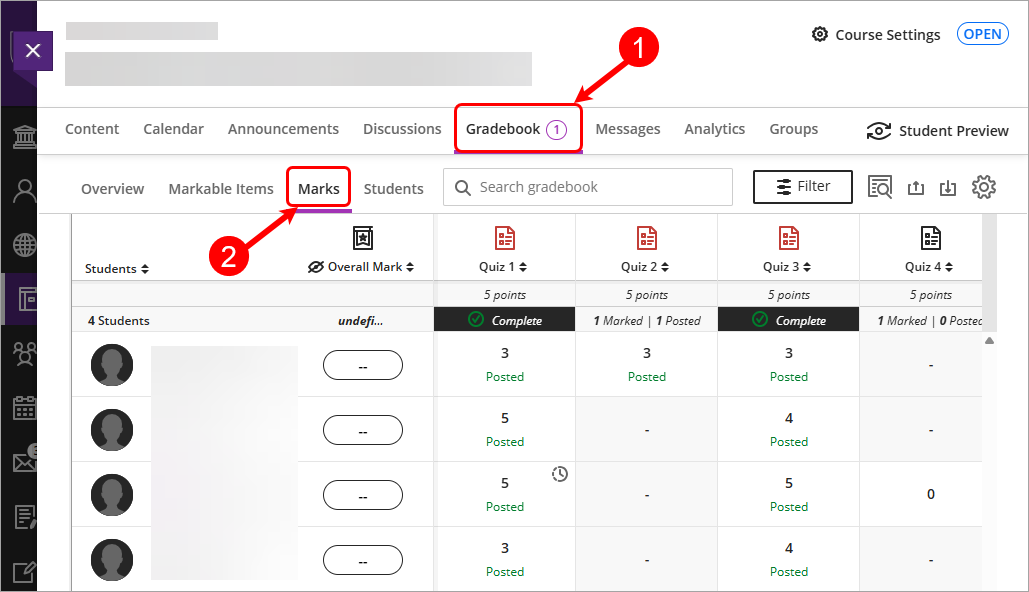1029x592 pixels.
Task: Click fourth student's overall mark pill
Action: tap(363, 560)
